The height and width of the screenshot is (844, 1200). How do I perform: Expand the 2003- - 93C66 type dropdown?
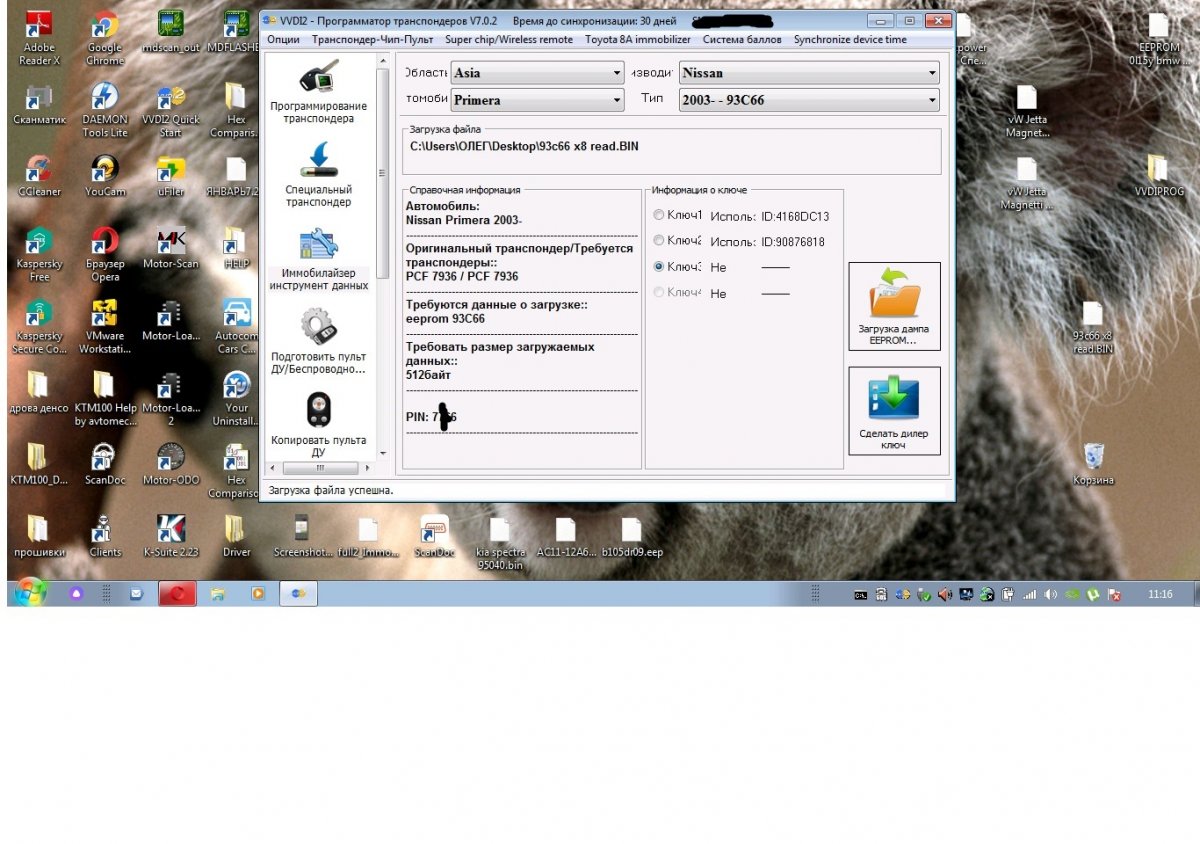(809, 100)
